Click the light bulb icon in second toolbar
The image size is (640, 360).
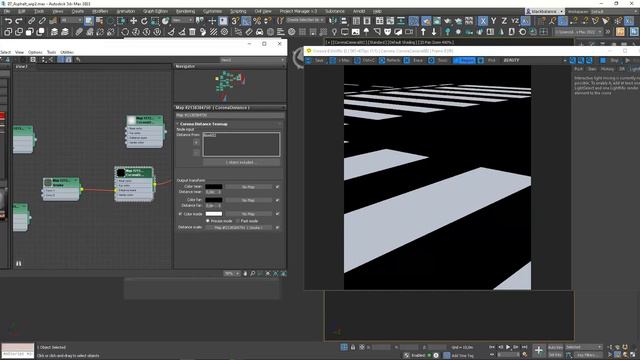pos(334,32)
